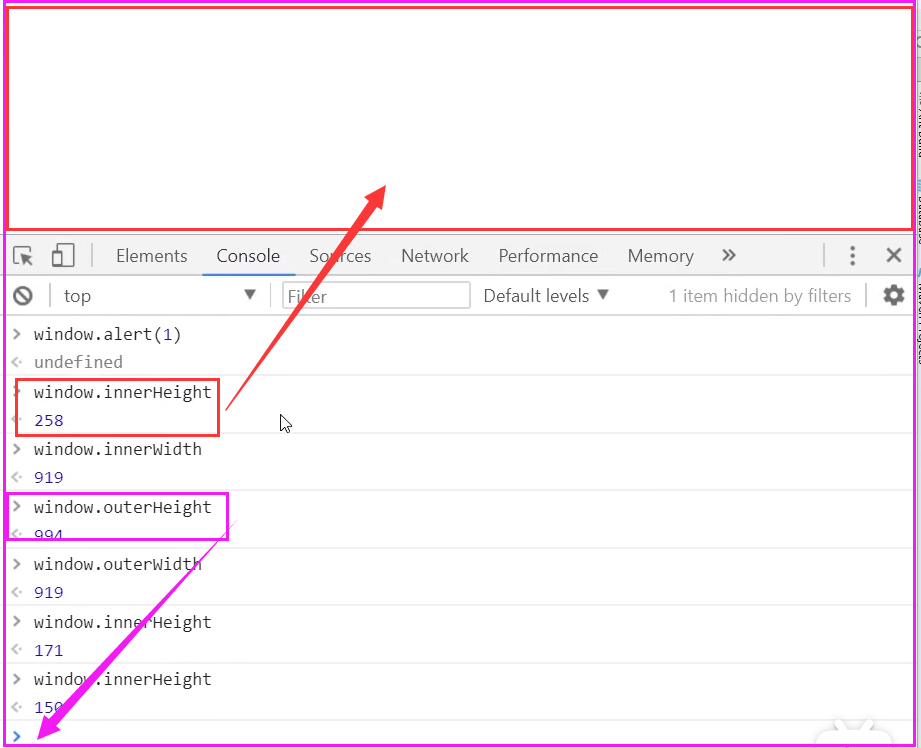Open the console settings gear icon
Image resolution: width=921 pixels, height=748 pixels.
point(893,296)
